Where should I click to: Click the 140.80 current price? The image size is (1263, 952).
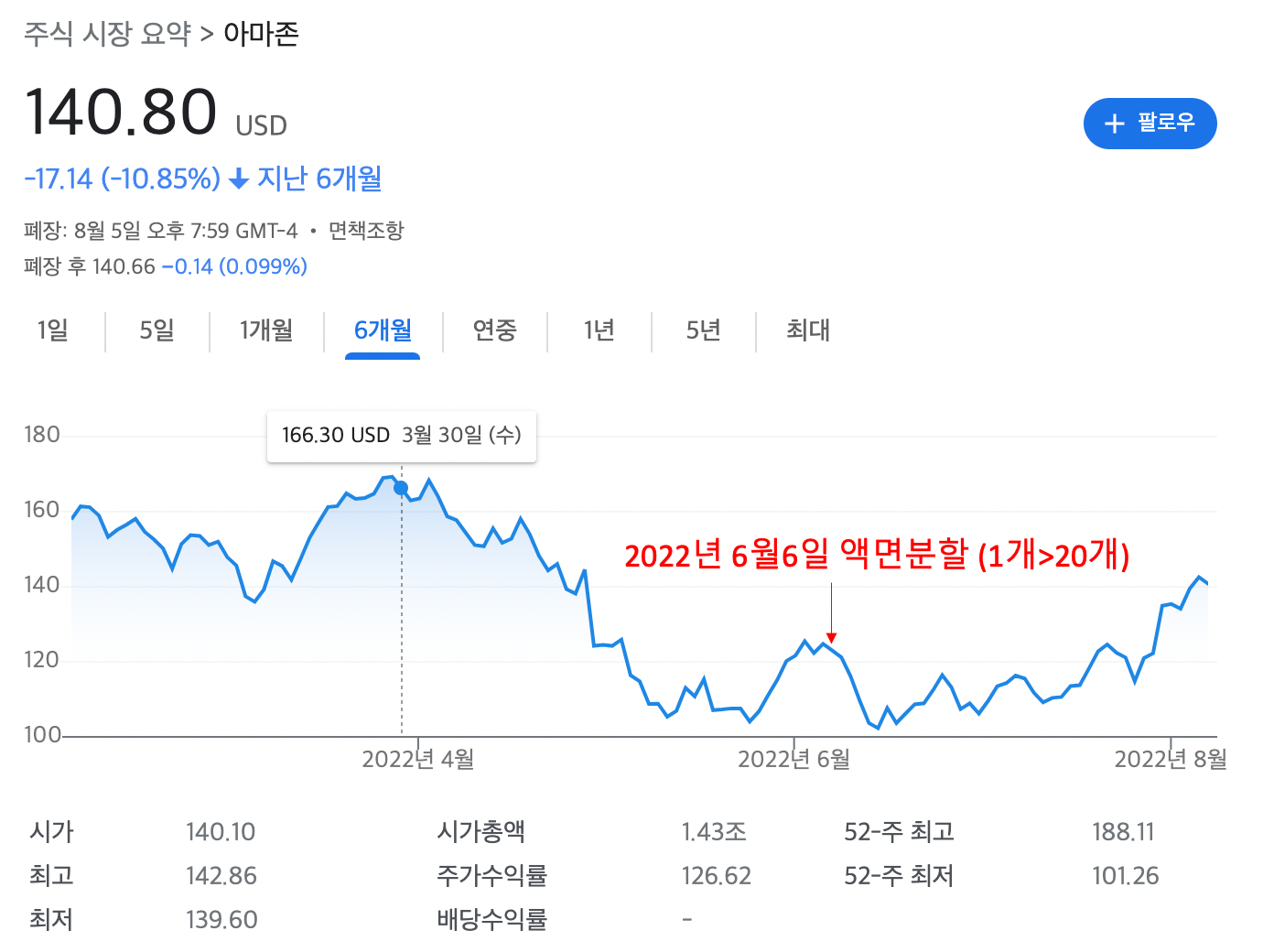click(x=121, y=113)
